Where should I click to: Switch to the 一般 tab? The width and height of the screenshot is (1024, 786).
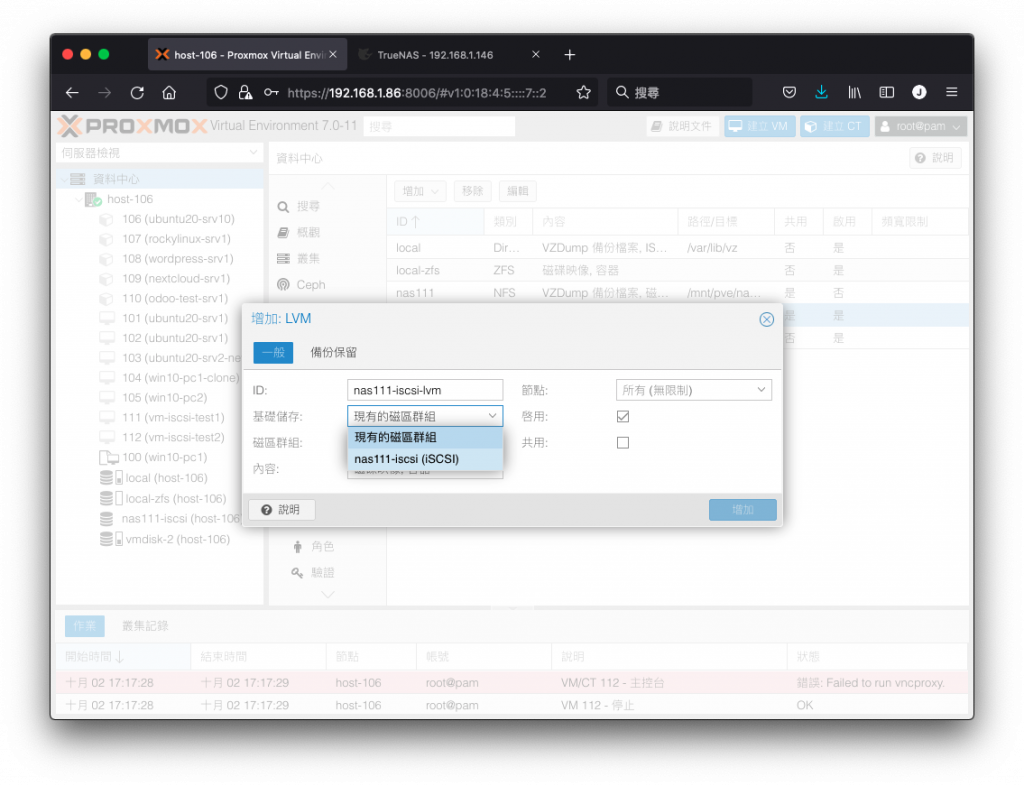tap(273, 353)
